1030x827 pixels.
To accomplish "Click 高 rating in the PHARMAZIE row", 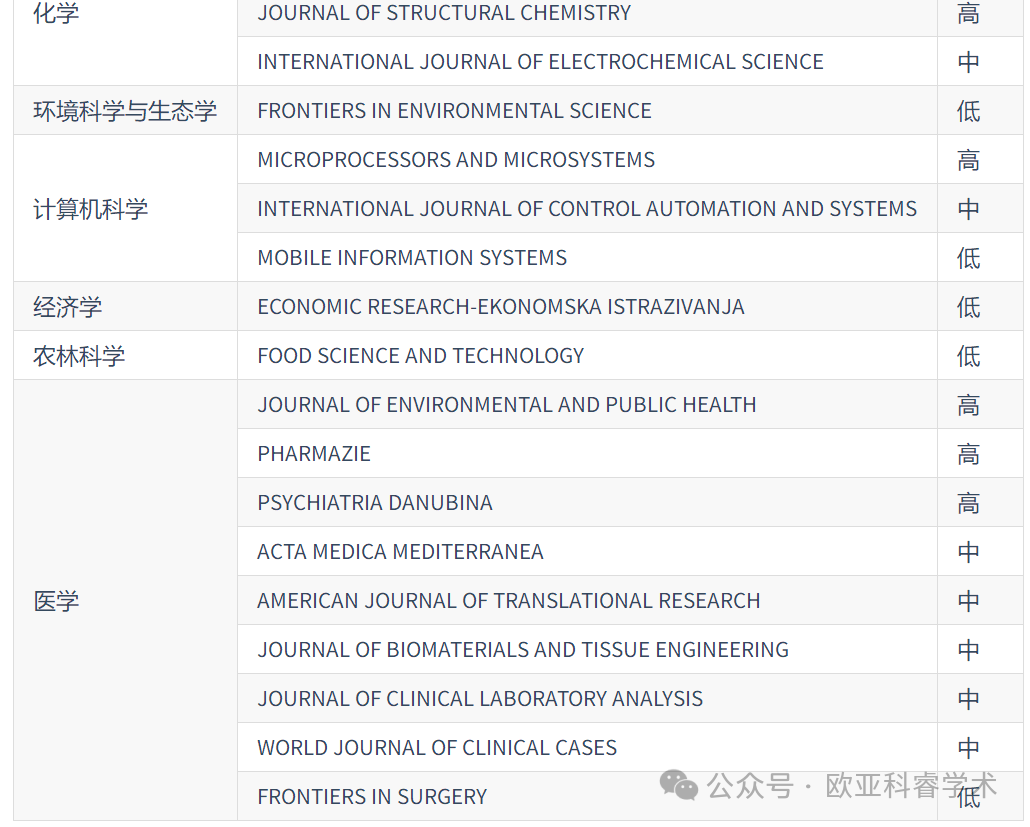I will tap(968, 454).
